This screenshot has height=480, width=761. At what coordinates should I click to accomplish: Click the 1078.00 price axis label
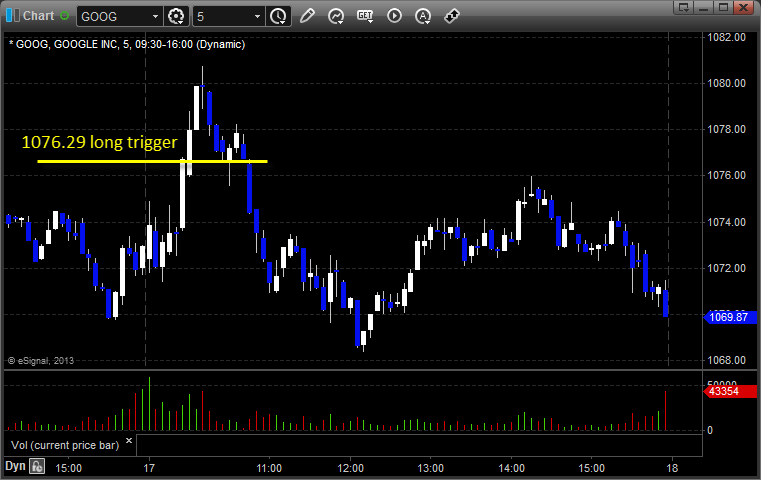727,130
